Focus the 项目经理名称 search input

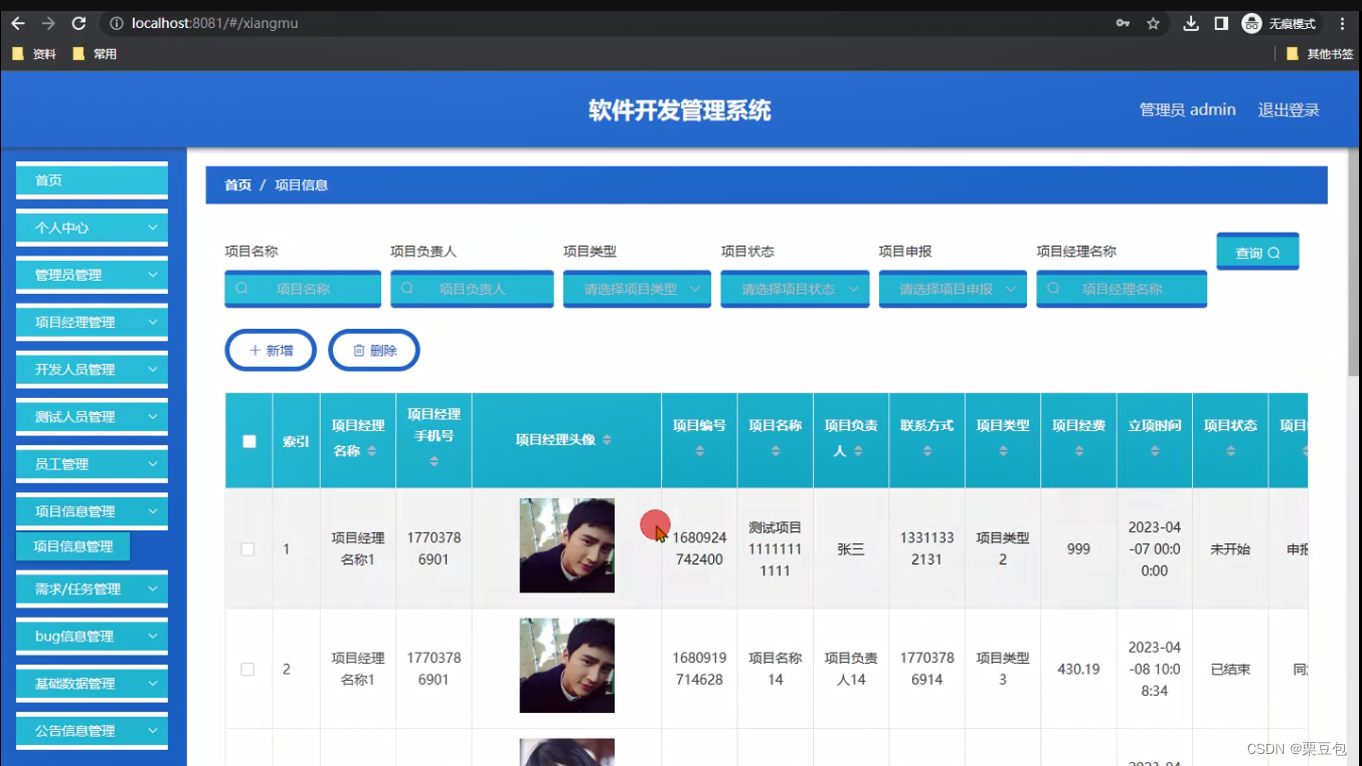point(1122,289)
